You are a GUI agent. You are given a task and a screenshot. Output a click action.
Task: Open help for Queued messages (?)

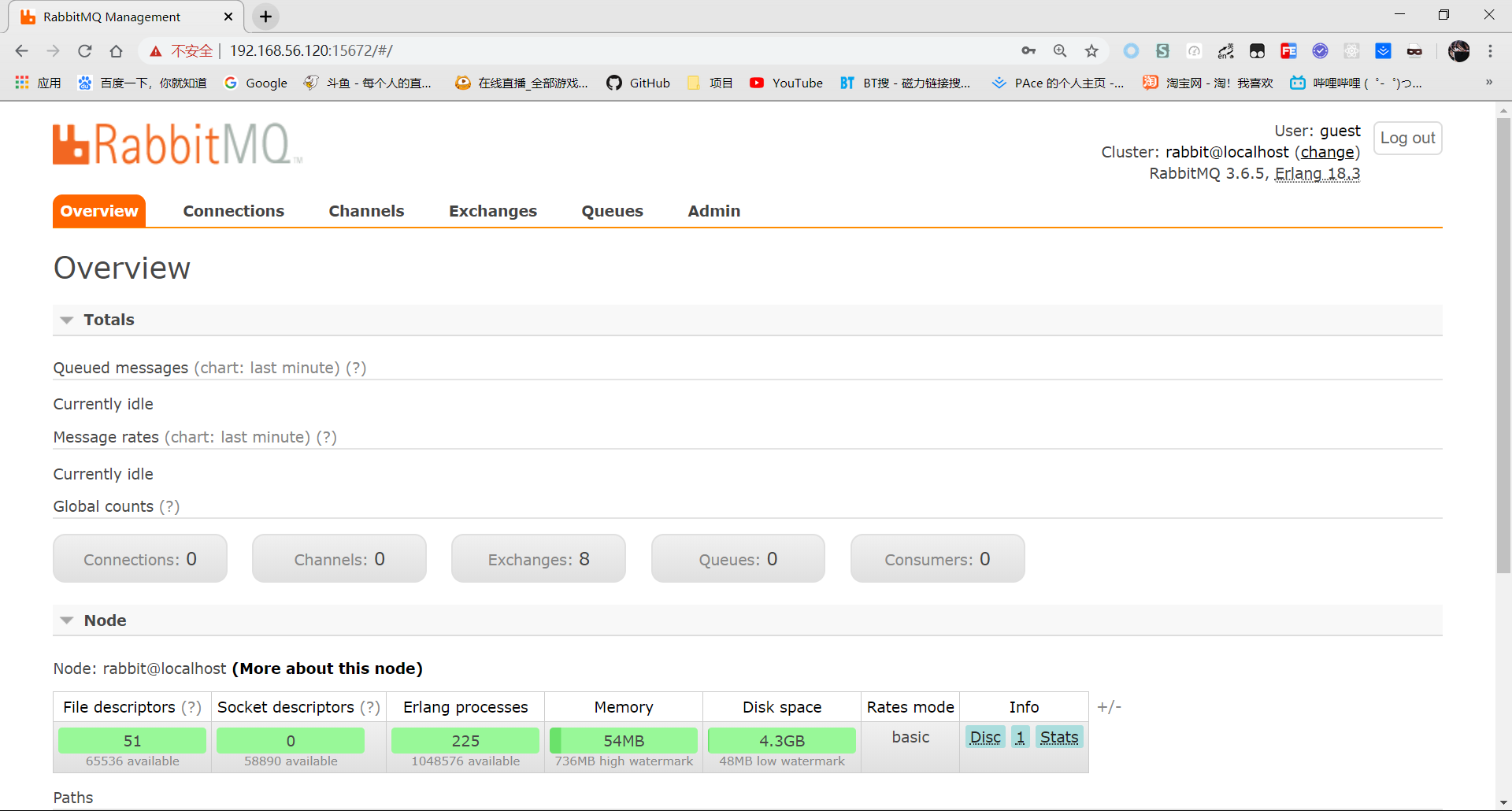pyautogui.click(x=356, y=368)
